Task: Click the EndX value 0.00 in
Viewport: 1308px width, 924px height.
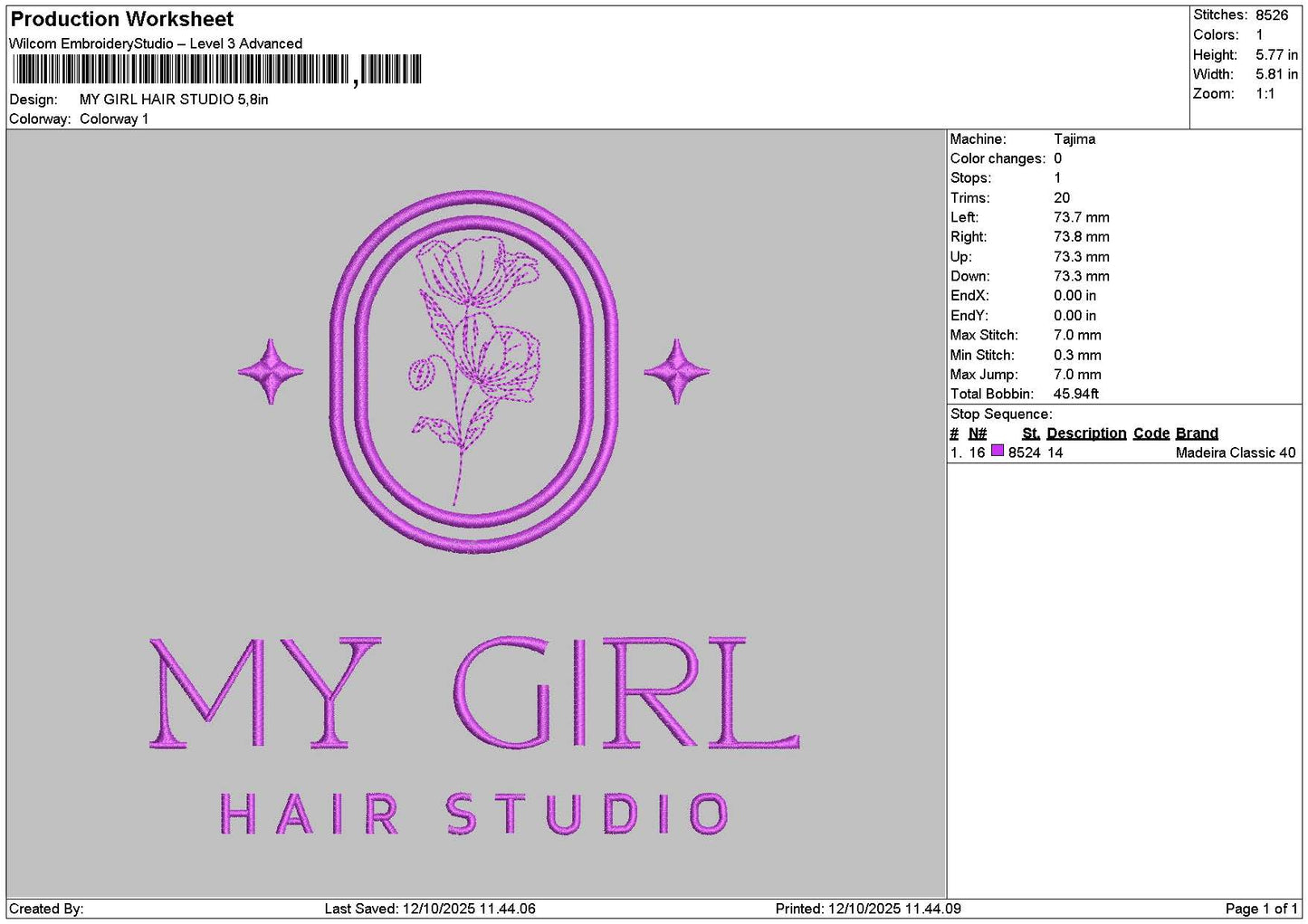Action: coord(1074,296)
